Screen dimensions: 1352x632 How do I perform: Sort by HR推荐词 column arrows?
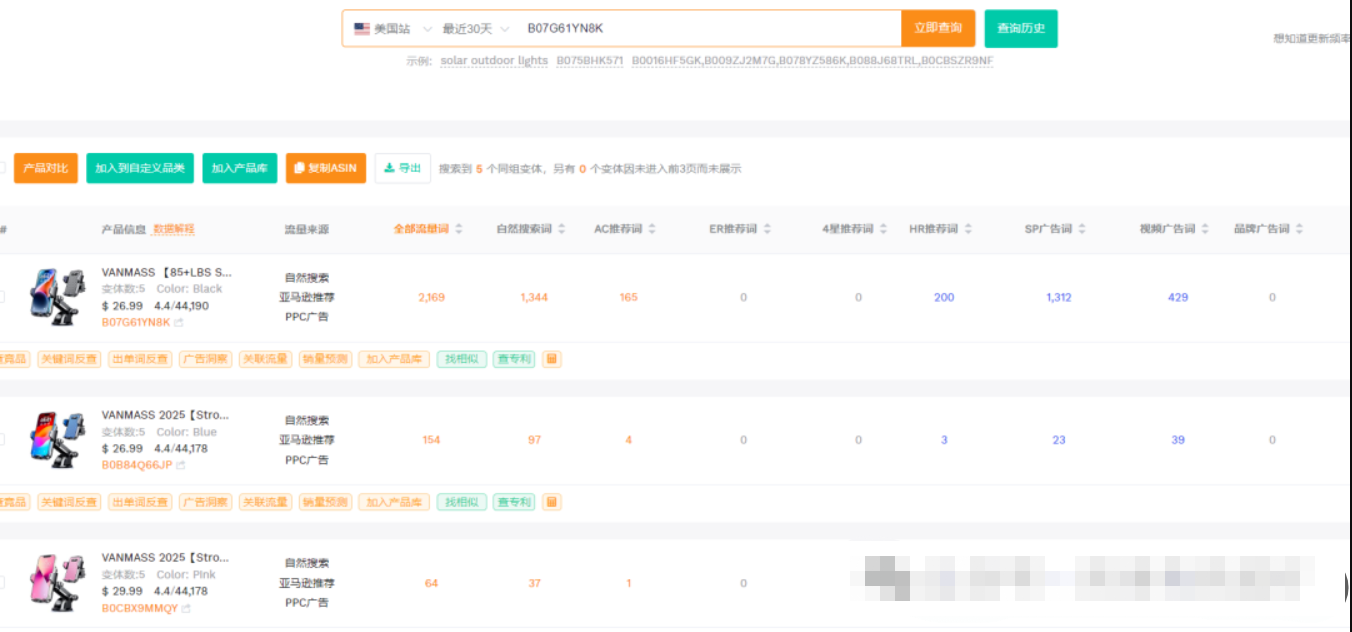click(x=968, y=229)
